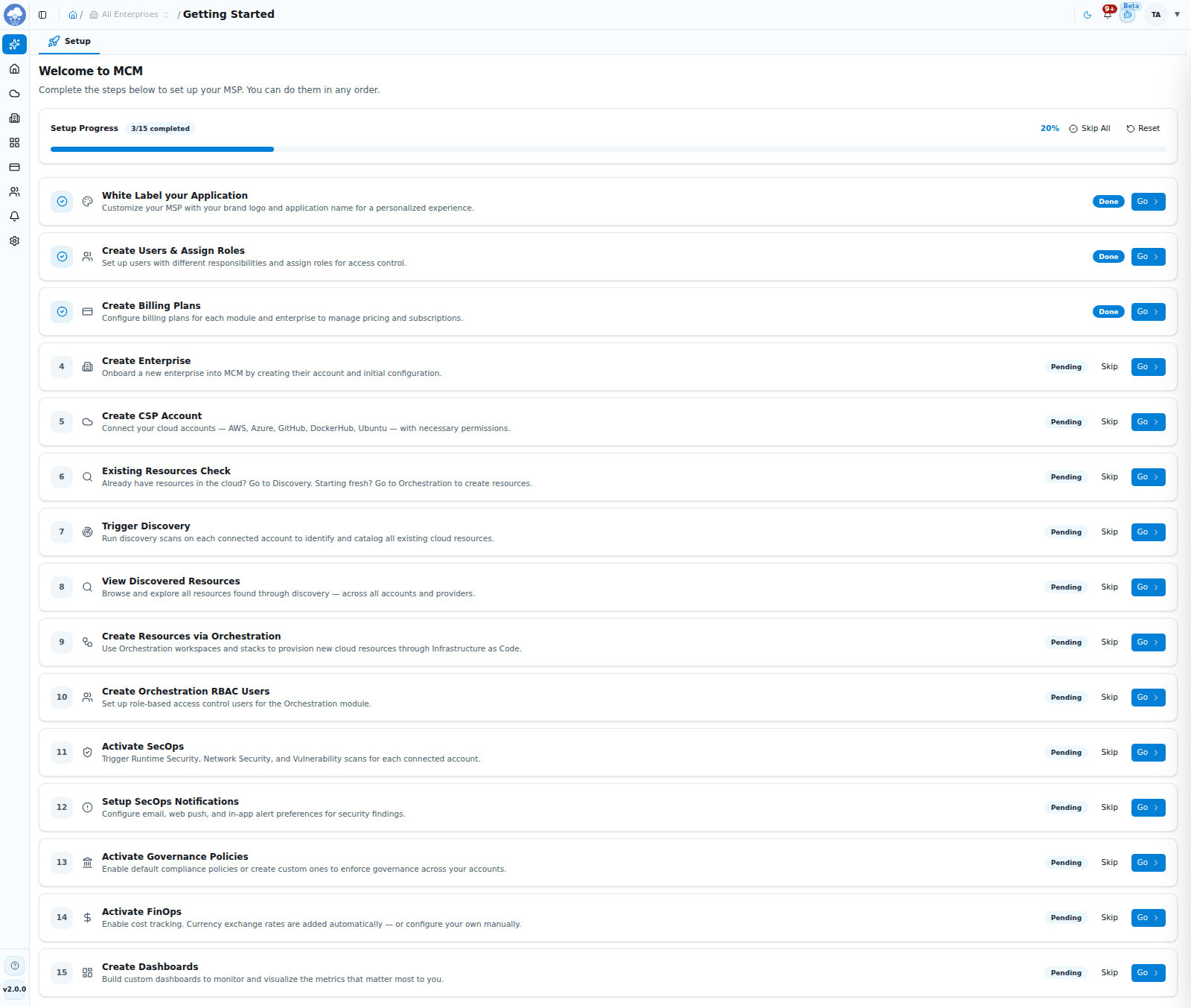Click the help question mark icon
This screenshot has width=1191, height=1008.
click(x=14, y=966)
